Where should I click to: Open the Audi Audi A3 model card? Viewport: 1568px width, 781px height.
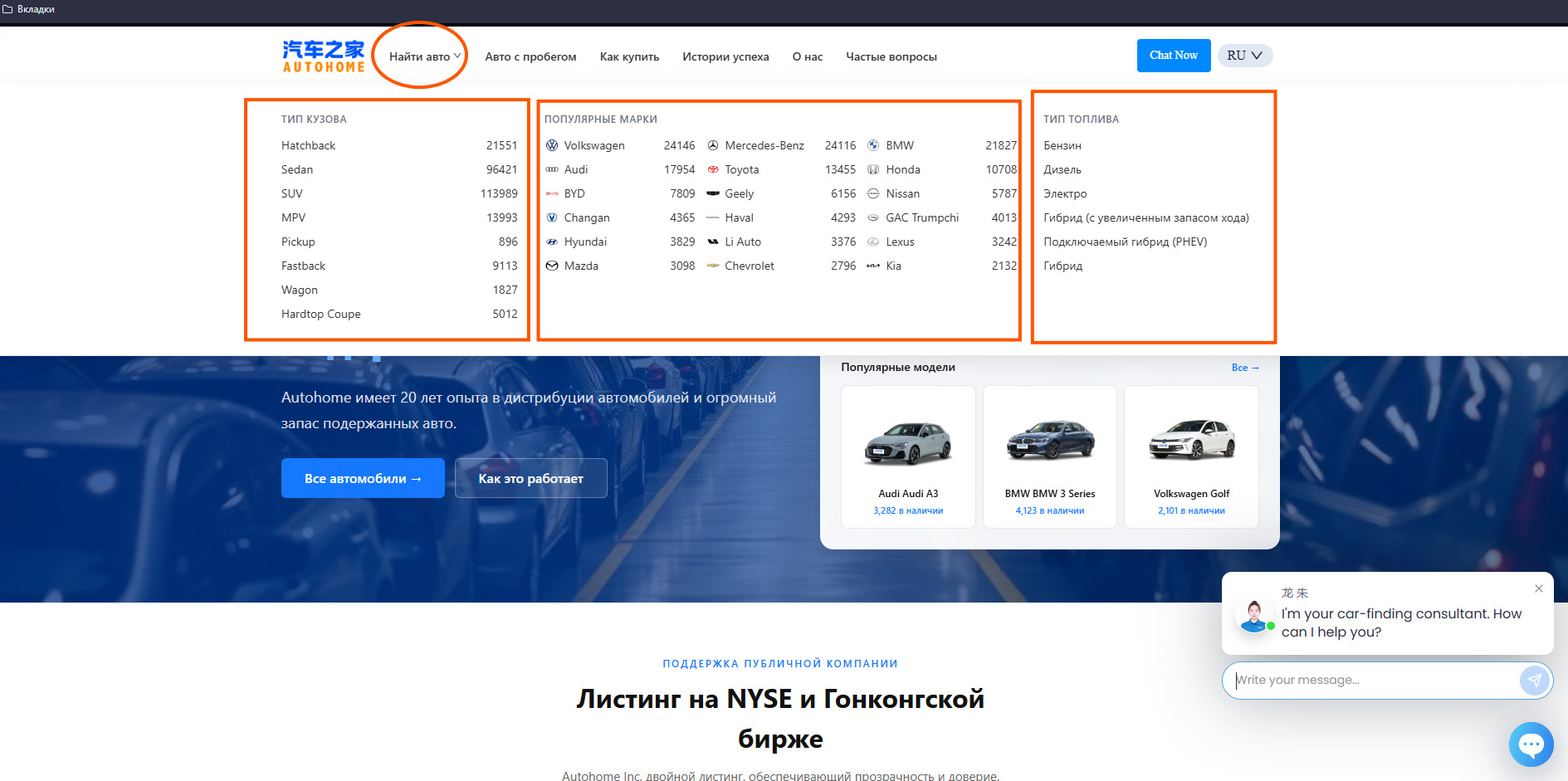tap(908, 456)
